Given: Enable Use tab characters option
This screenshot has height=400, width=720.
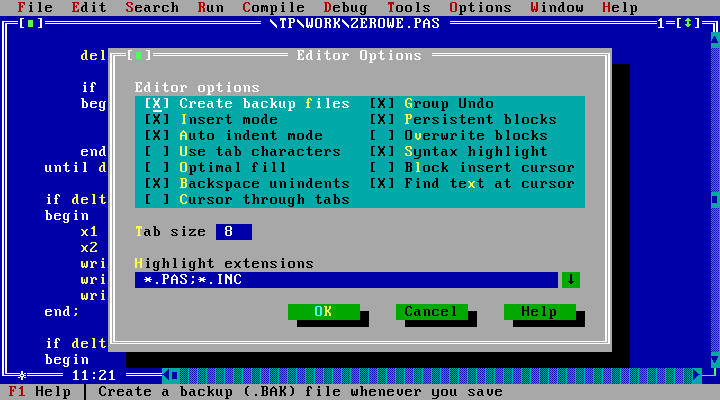Looking at the screenshot, I should [158, 152].
